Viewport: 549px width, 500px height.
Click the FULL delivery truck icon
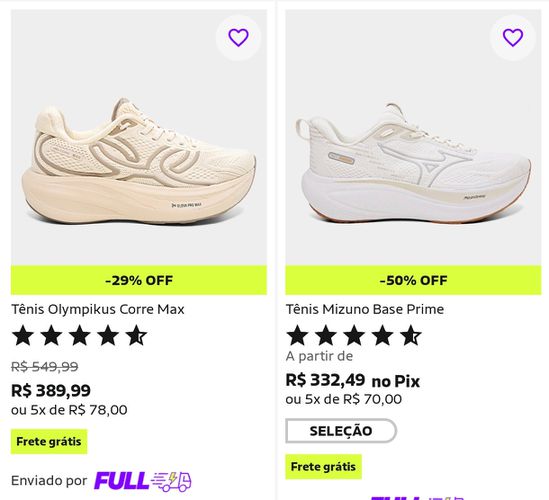click(172, 481)
